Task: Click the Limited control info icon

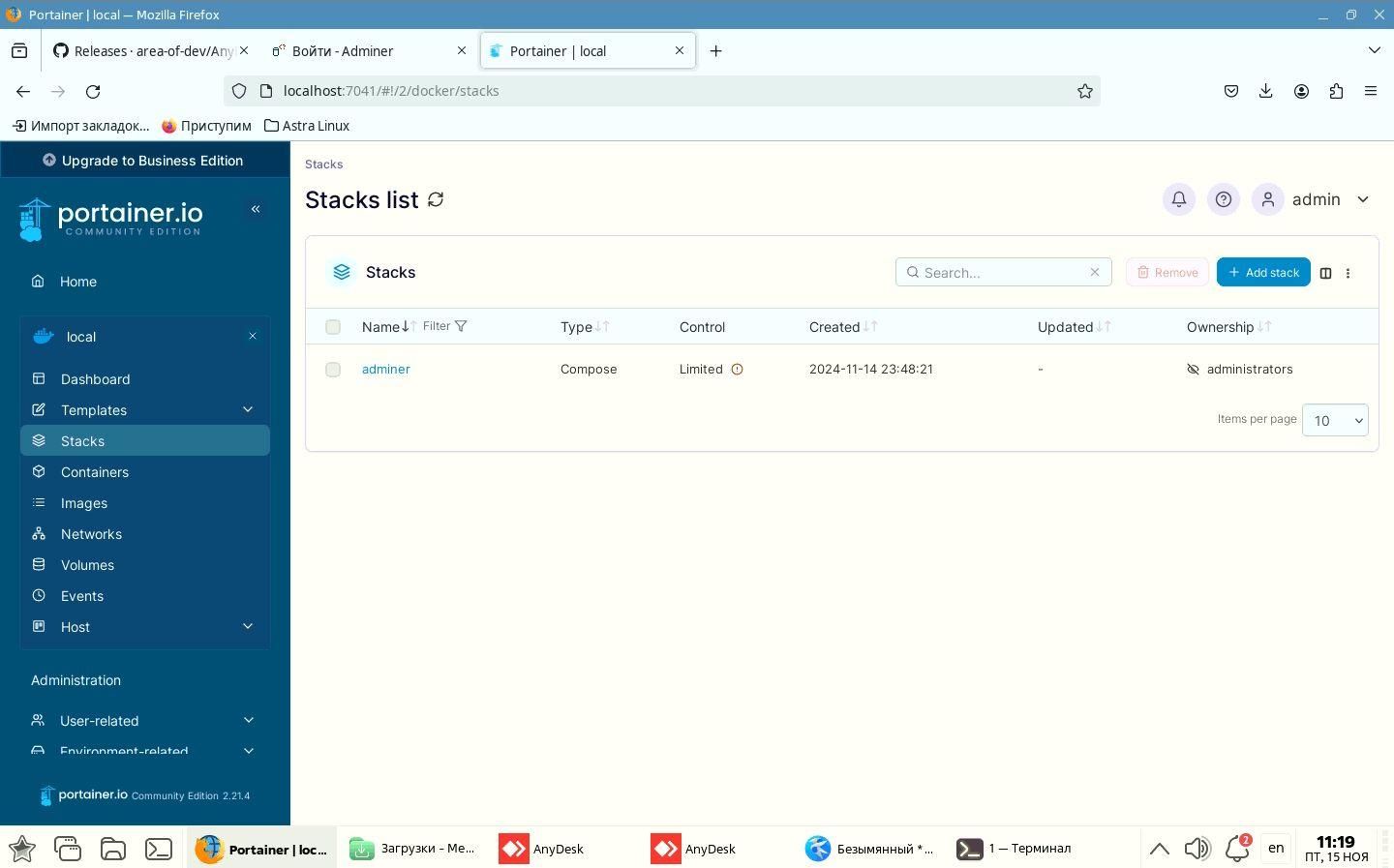Action: (x=737, y=370)
